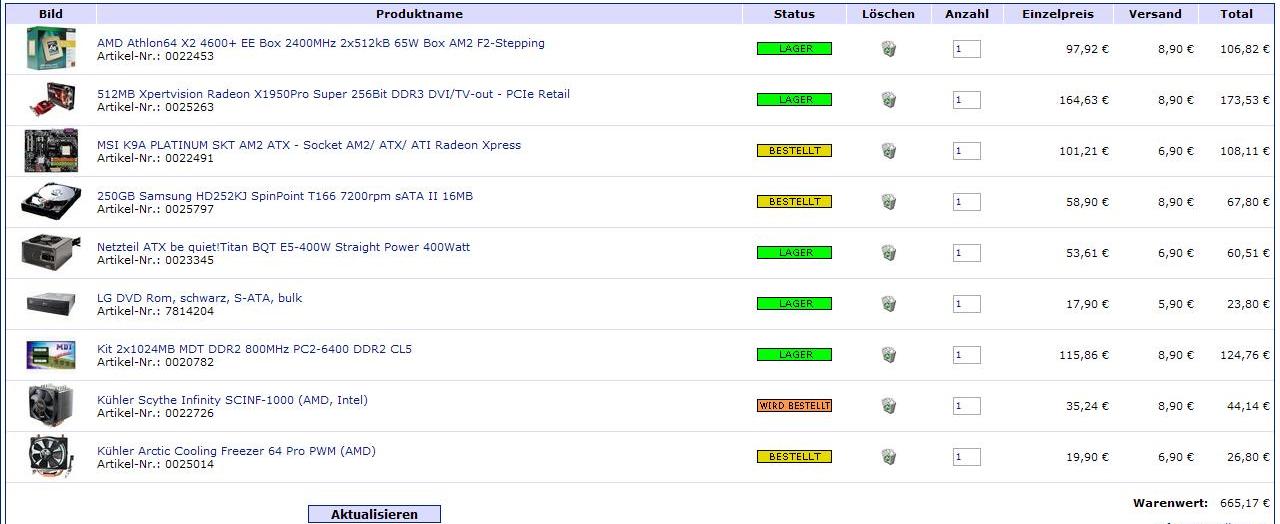Image resolution: width=1280 pixels, height=524 pixels.
Task: Click Samsung hard drive product image
Action: (x=51, y=202)
